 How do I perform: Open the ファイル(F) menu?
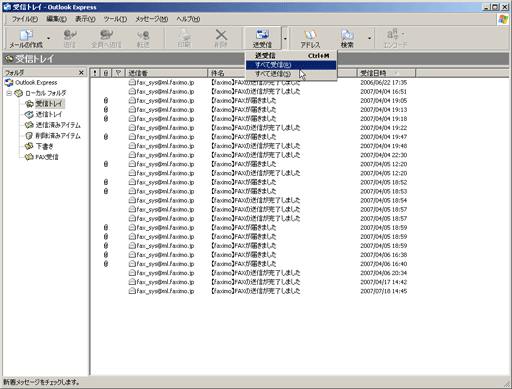pyautogui.click(x=25, y=19)
